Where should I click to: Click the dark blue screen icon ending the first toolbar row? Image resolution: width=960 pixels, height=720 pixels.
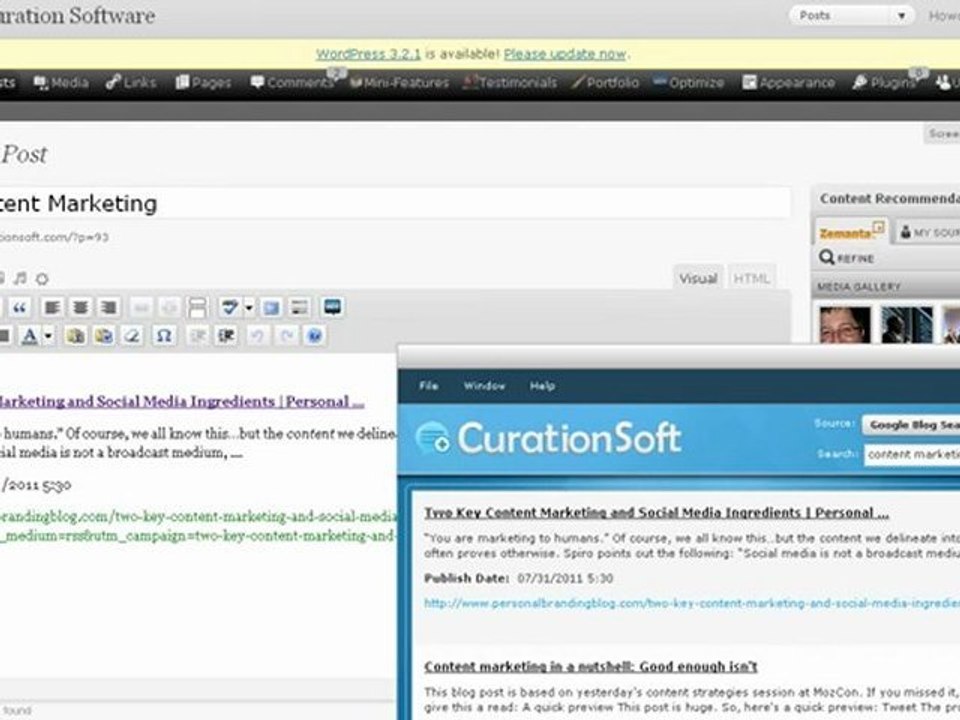[332, 307]
